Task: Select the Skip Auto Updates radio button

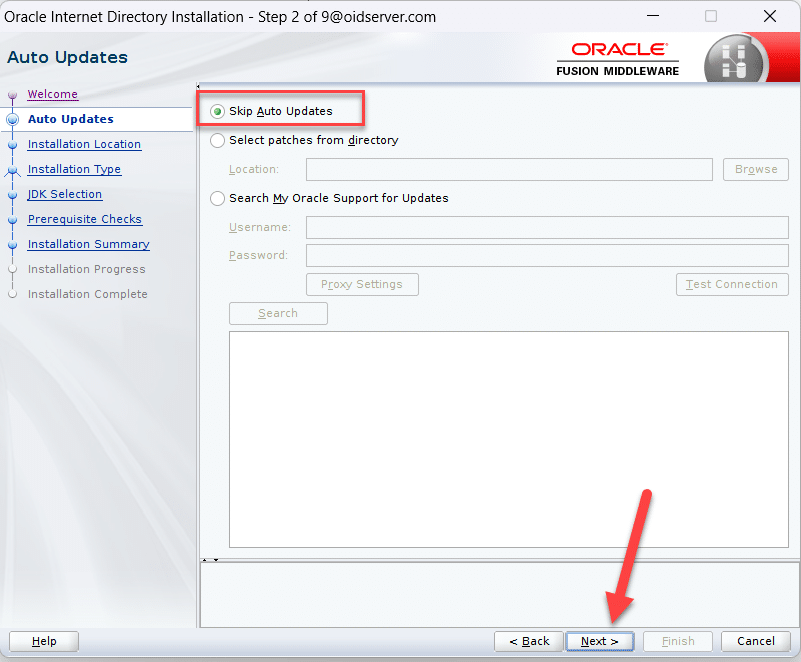Action: pos(218,111)
